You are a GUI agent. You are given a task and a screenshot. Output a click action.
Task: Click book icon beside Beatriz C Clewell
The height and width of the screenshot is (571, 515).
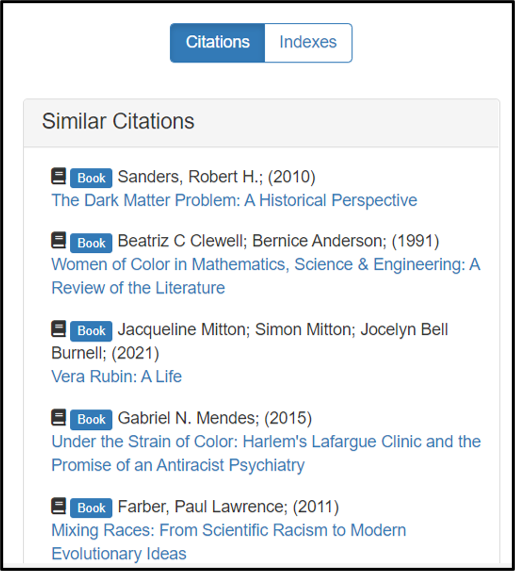58,240
